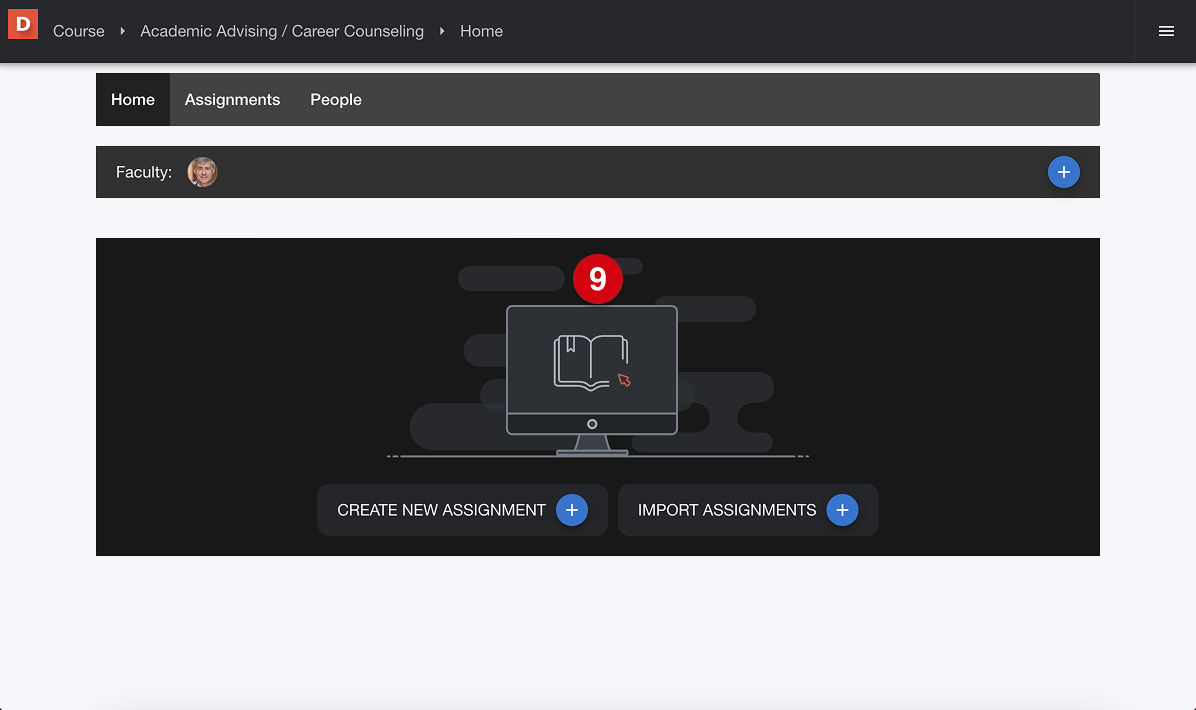Viewport: 1196px width, 710px height.
Task: Click the red D logo icon
Action: point(22,24)
